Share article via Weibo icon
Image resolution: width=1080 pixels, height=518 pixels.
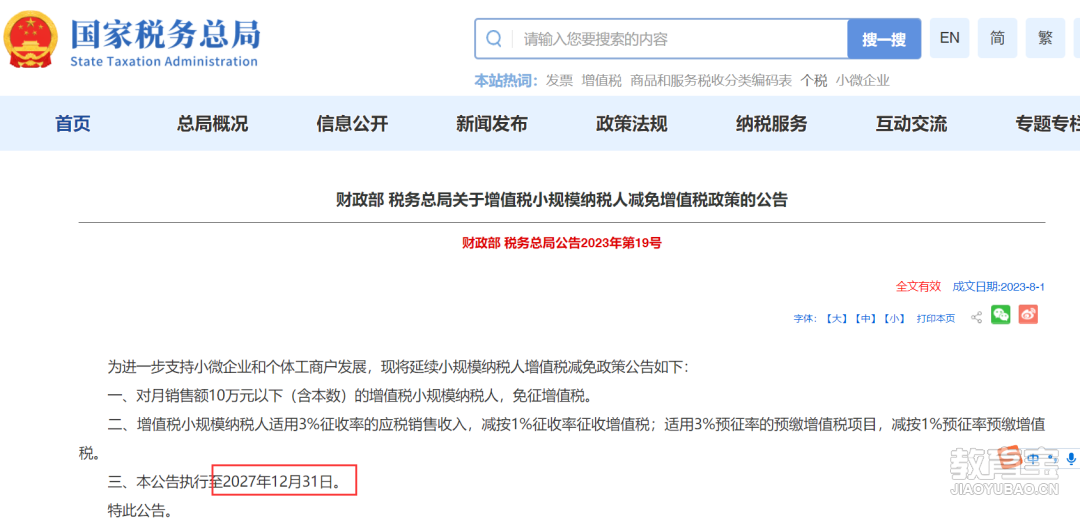coord(1028,315)
